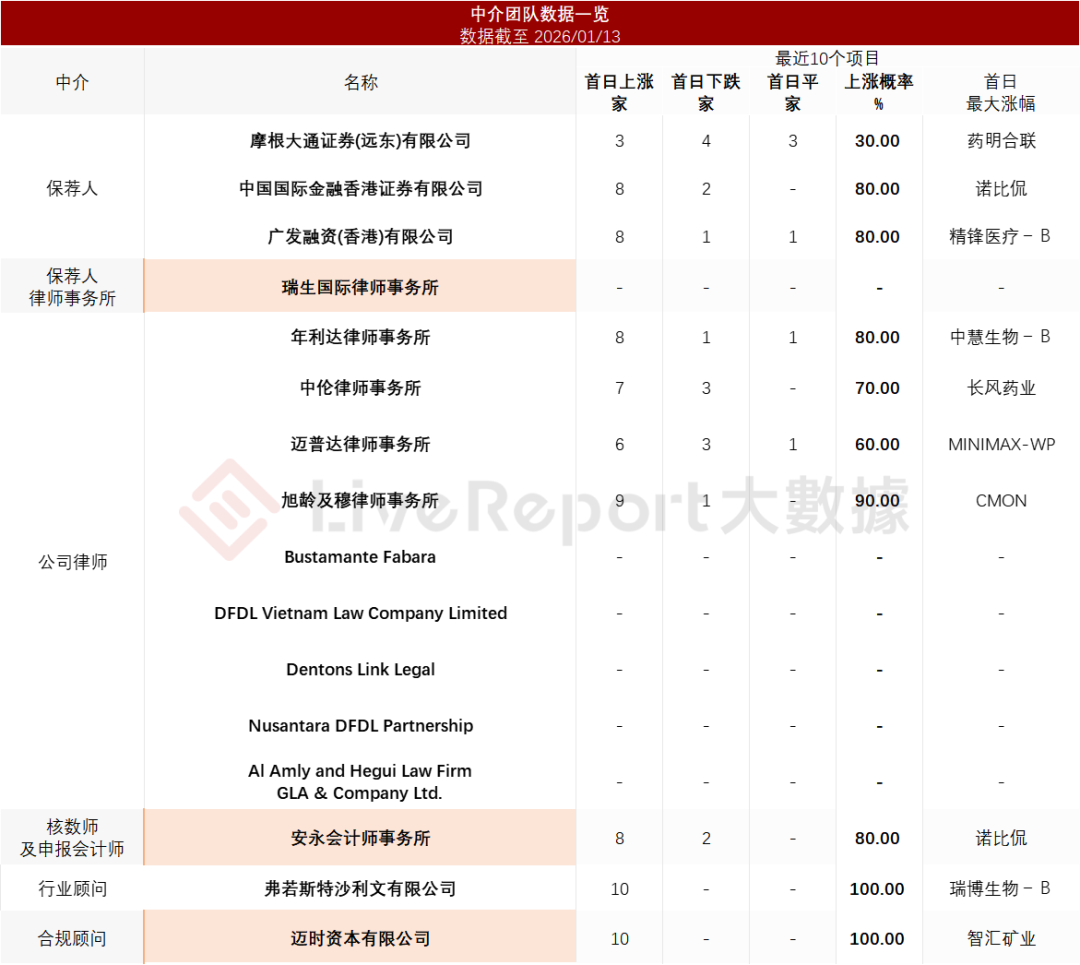The width and height of the screenshot is (1080, 965).
Task: Select Dentons Link Legal name cell
Action: click(x=360, y=670)
